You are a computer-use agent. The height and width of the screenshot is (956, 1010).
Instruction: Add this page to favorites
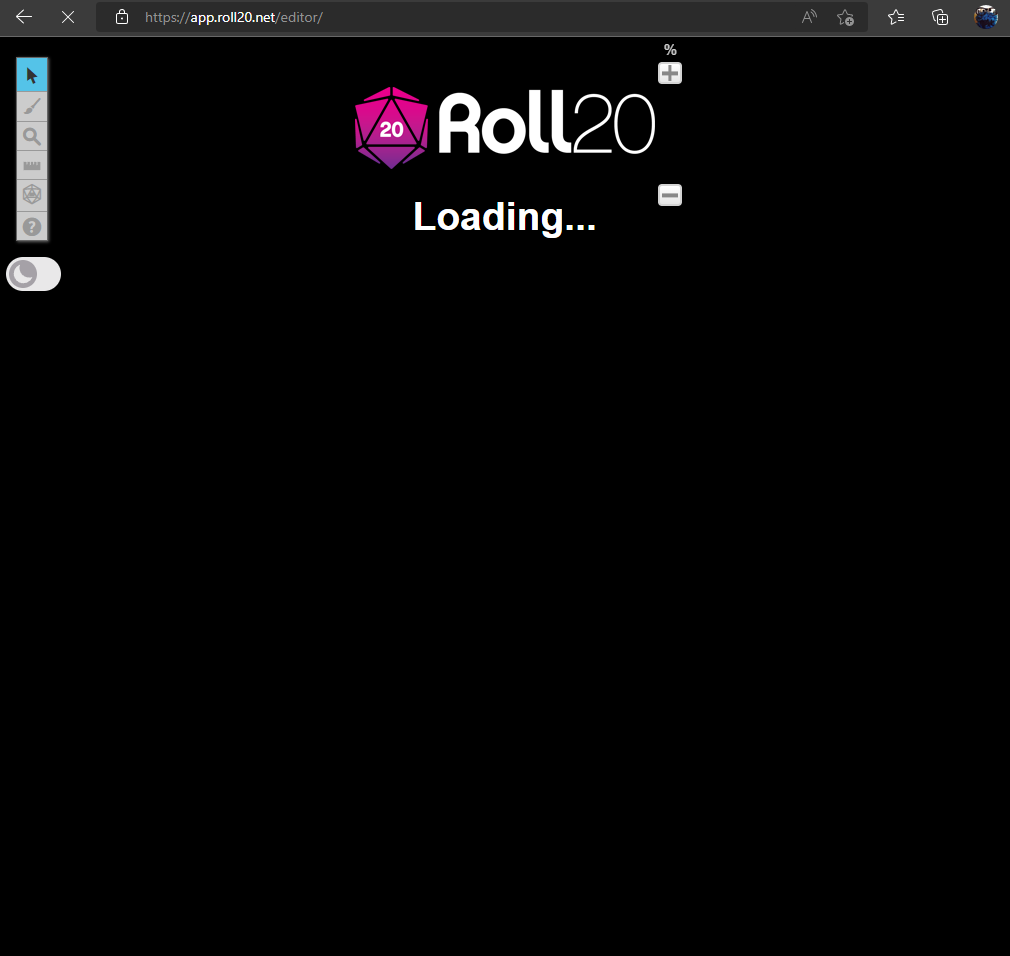845,17
